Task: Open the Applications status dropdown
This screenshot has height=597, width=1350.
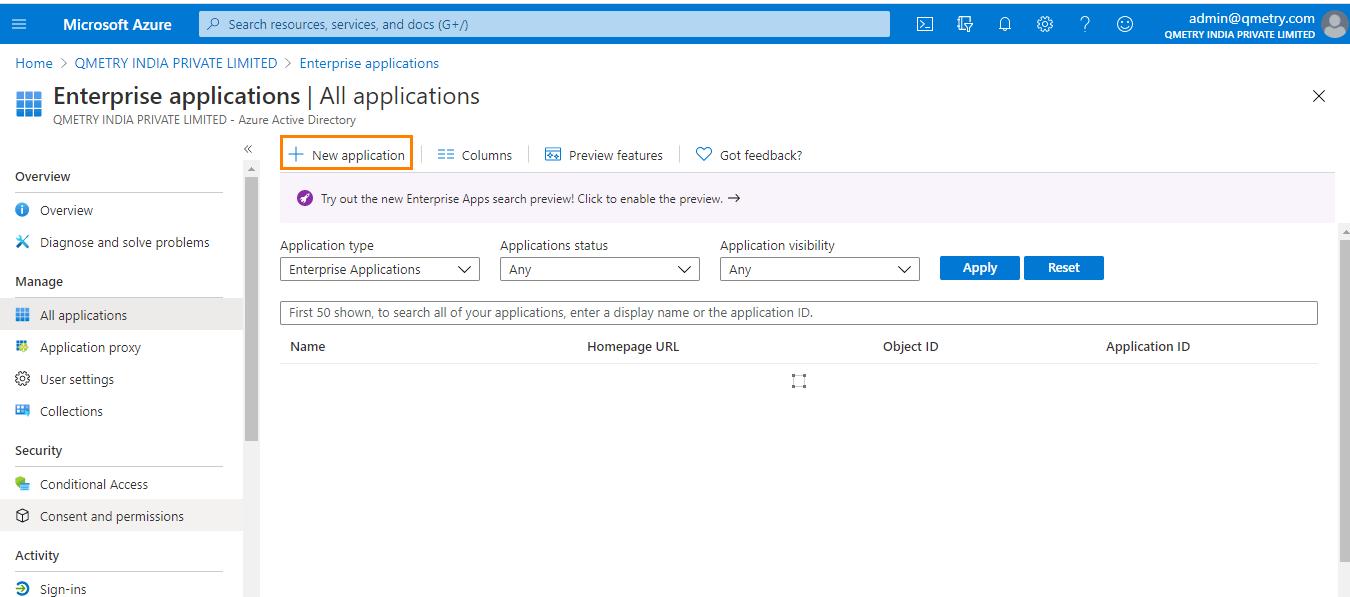Action: [600, 268]
